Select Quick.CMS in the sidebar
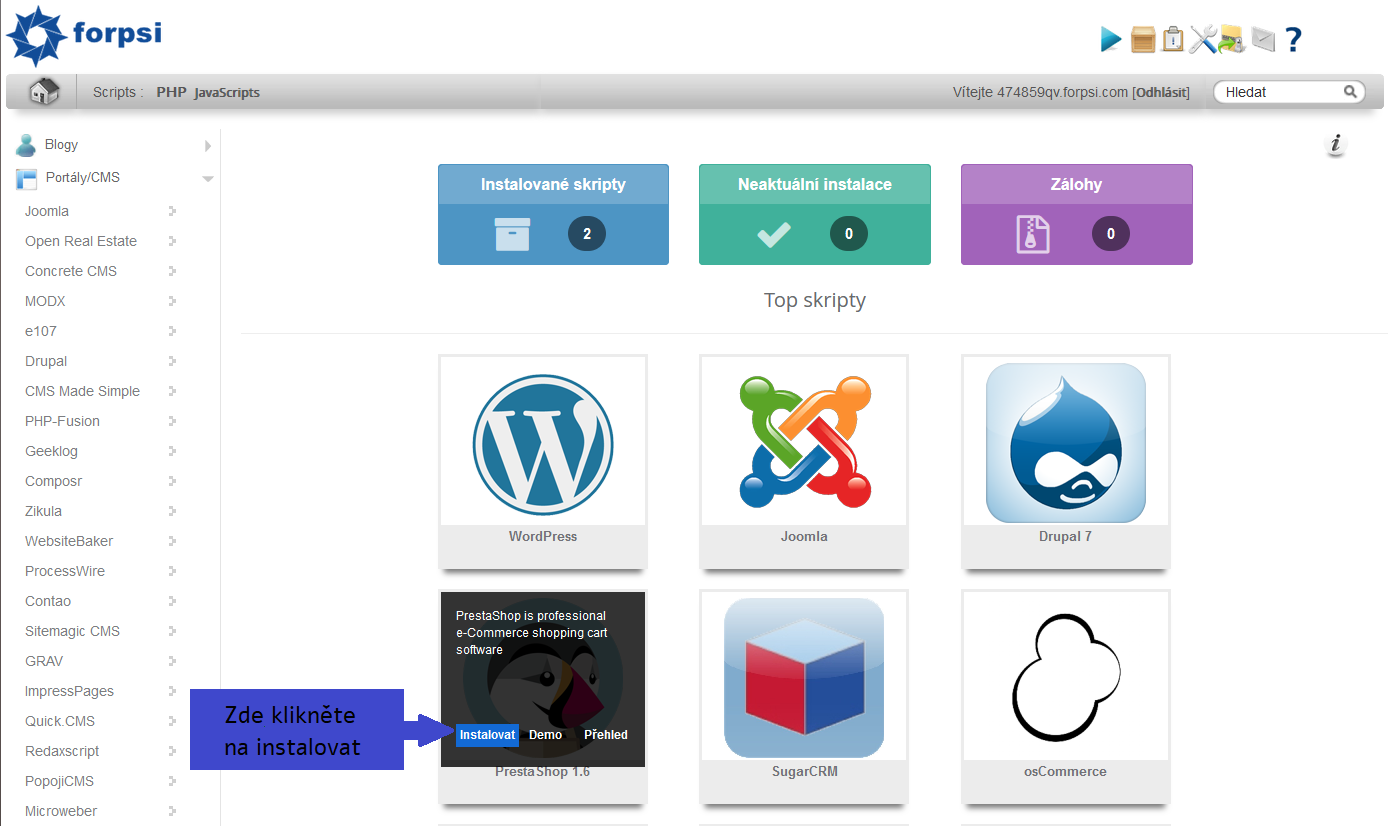1391x826 pixels. tap(60, 721)
